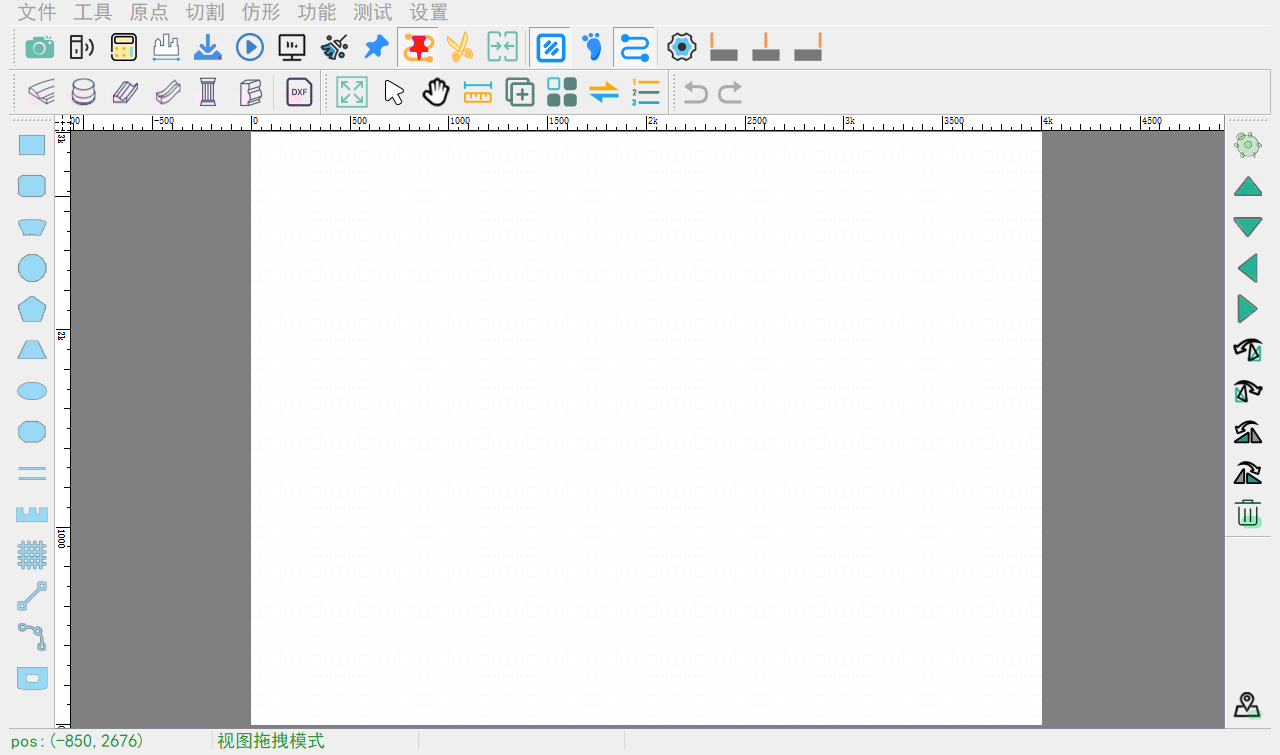Viewport: 1280px width, 755px height.
Task: Click the trash delete icon
Action: (1248, 514)
